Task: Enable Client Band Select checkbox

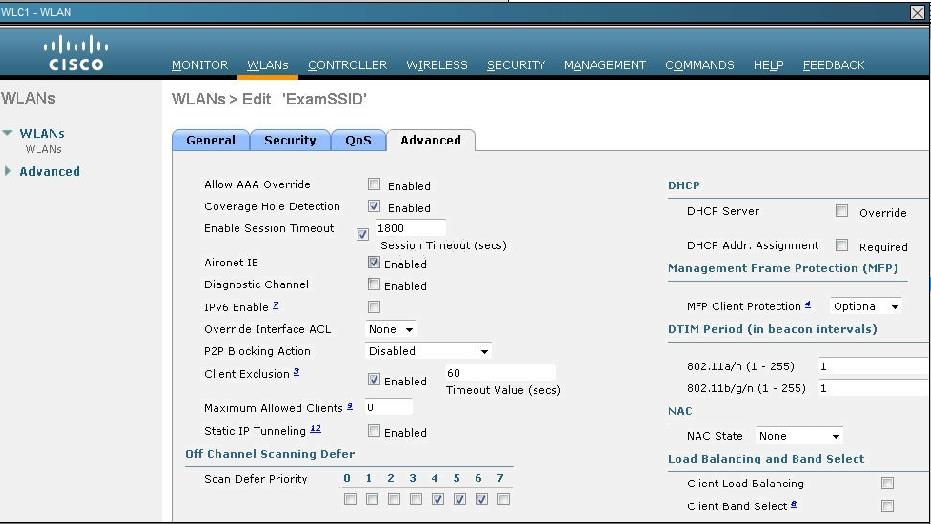Action: (887, 506)
